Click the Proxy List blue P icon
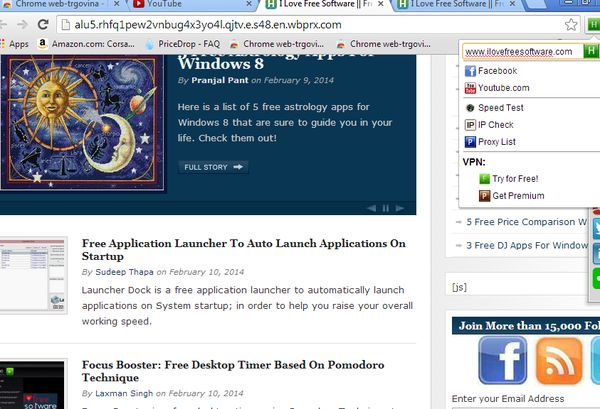The image size is (600, 409). [470, 142]
